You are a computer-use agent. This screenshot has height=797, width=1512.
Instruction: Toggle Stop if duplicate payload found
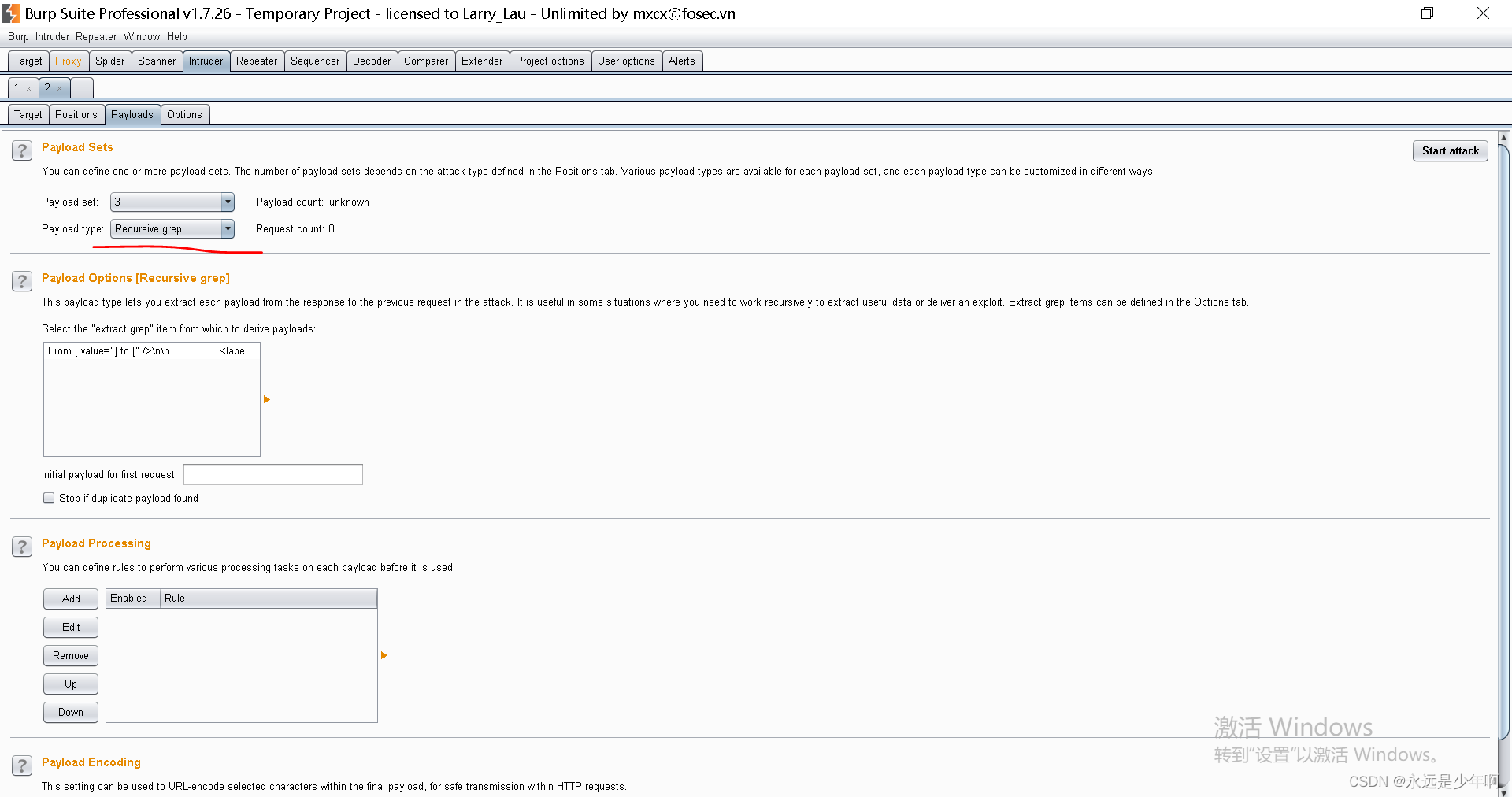coord(49,498)
